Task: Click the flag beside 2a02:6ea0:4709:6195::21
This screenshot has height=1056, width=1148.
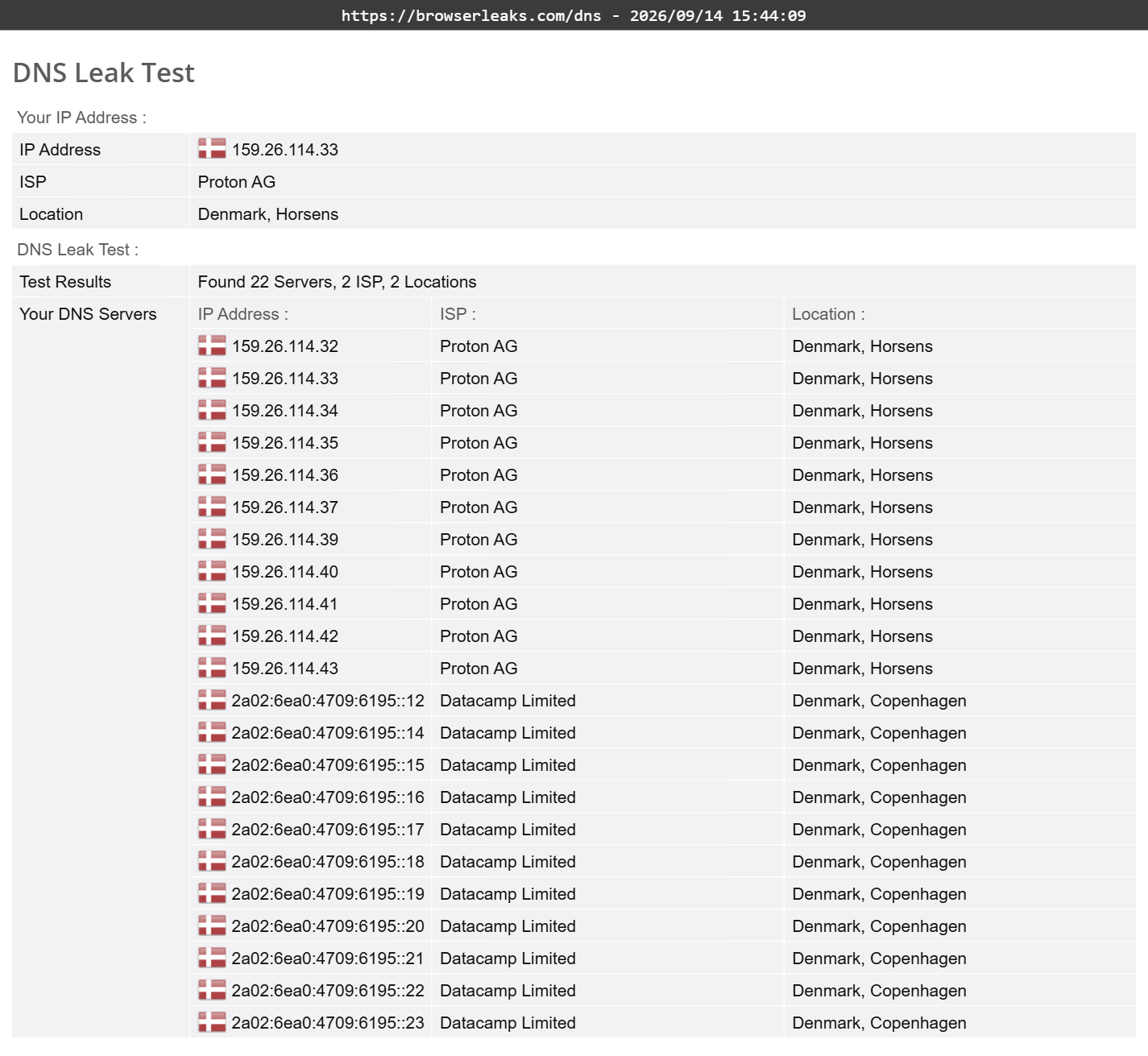Action: (x=212, y=957)
